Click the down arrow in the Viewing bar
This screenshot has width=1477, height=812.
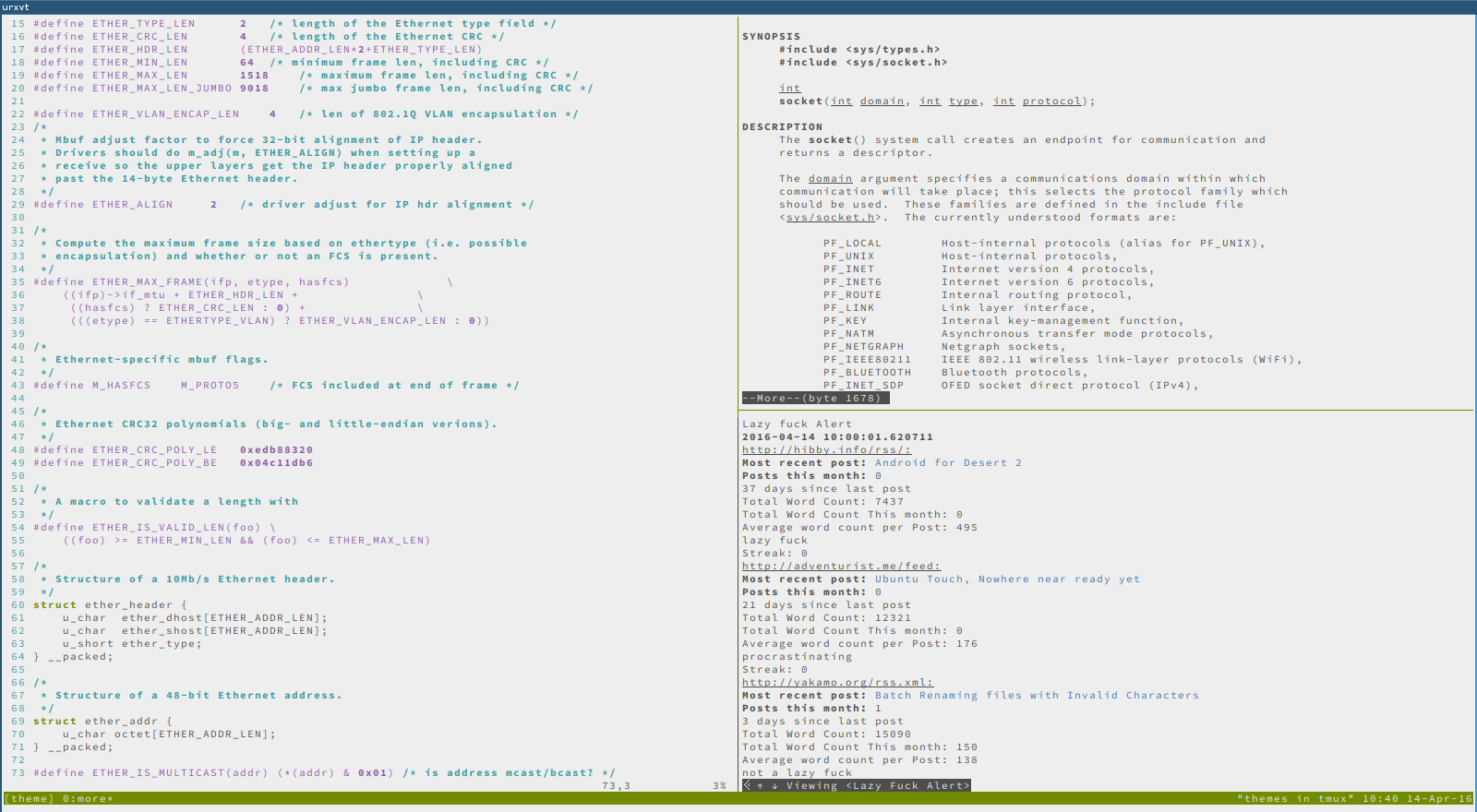pyautogui.click(x=775, y=786)
